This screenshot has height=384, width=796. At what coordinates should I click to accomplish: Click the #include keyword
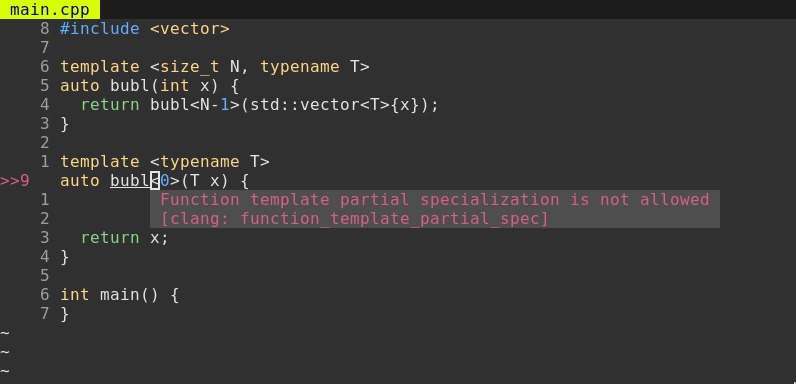tap(100, 28)
